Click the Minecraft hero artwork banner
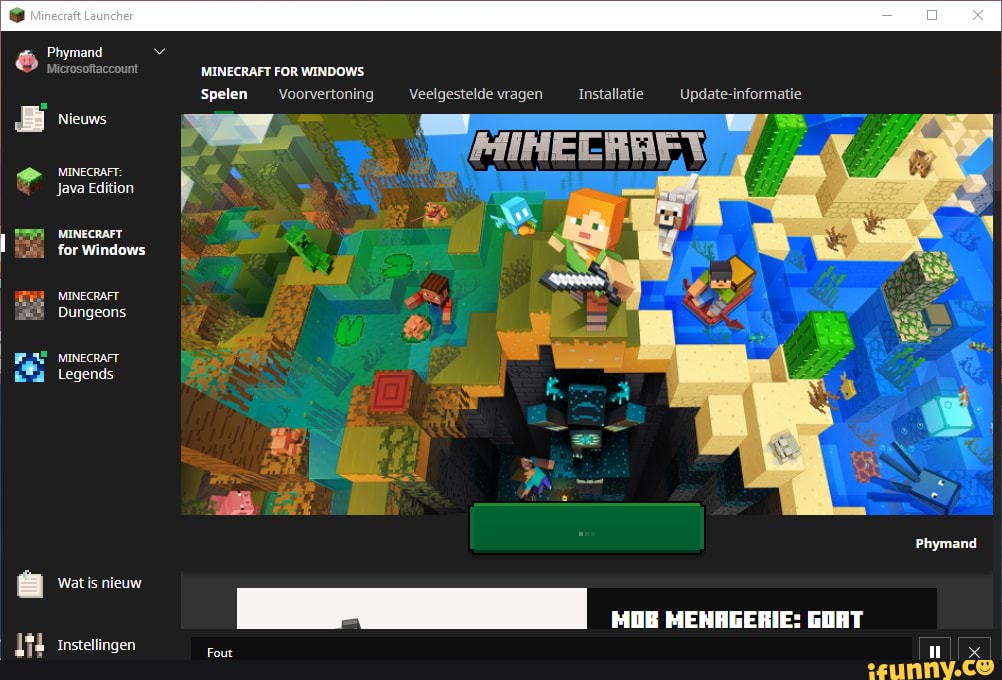Screen dimensions: 1002x680 (x=587, y=314)
